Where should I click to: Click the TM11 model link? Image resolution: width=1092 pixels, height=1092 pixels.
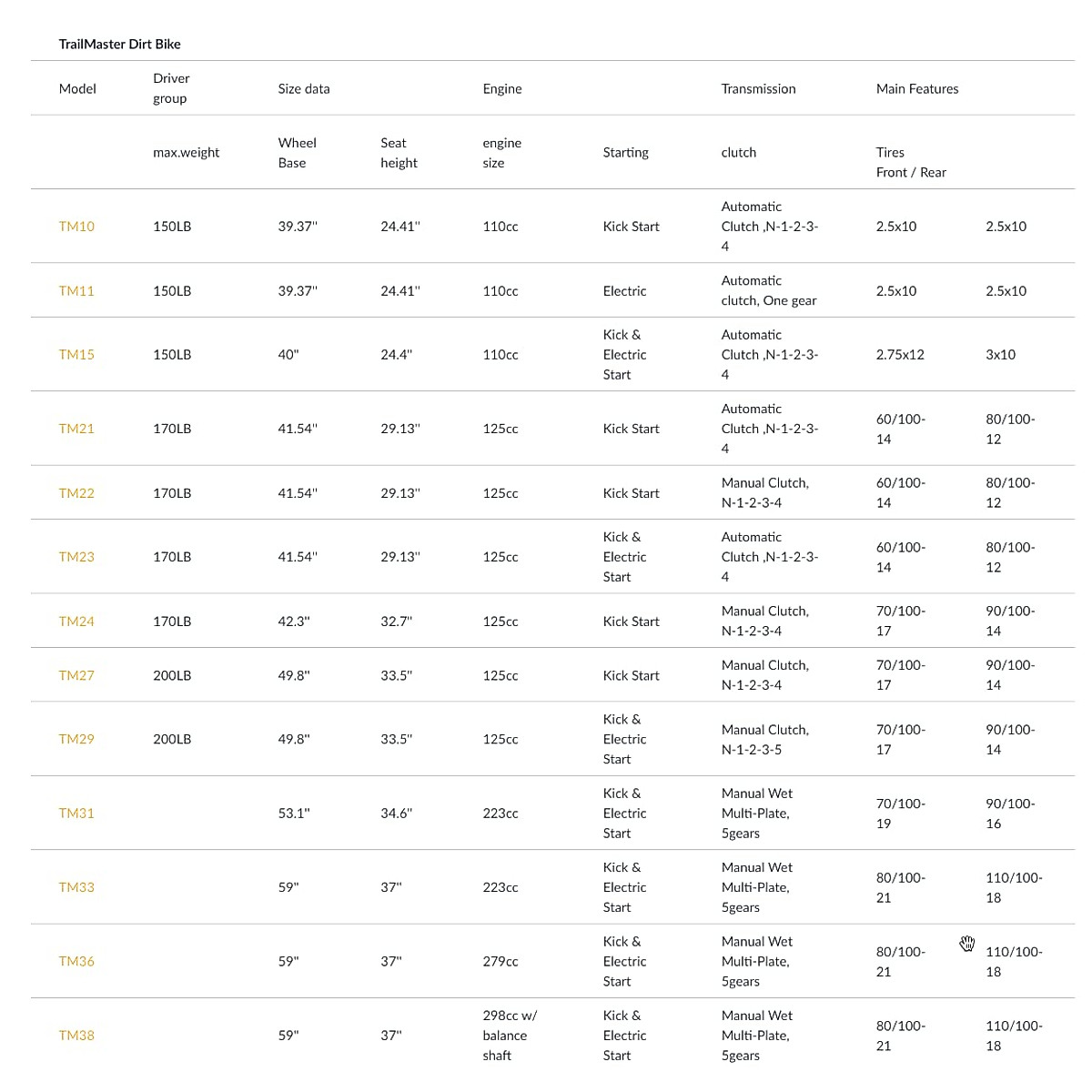point(76,291)
